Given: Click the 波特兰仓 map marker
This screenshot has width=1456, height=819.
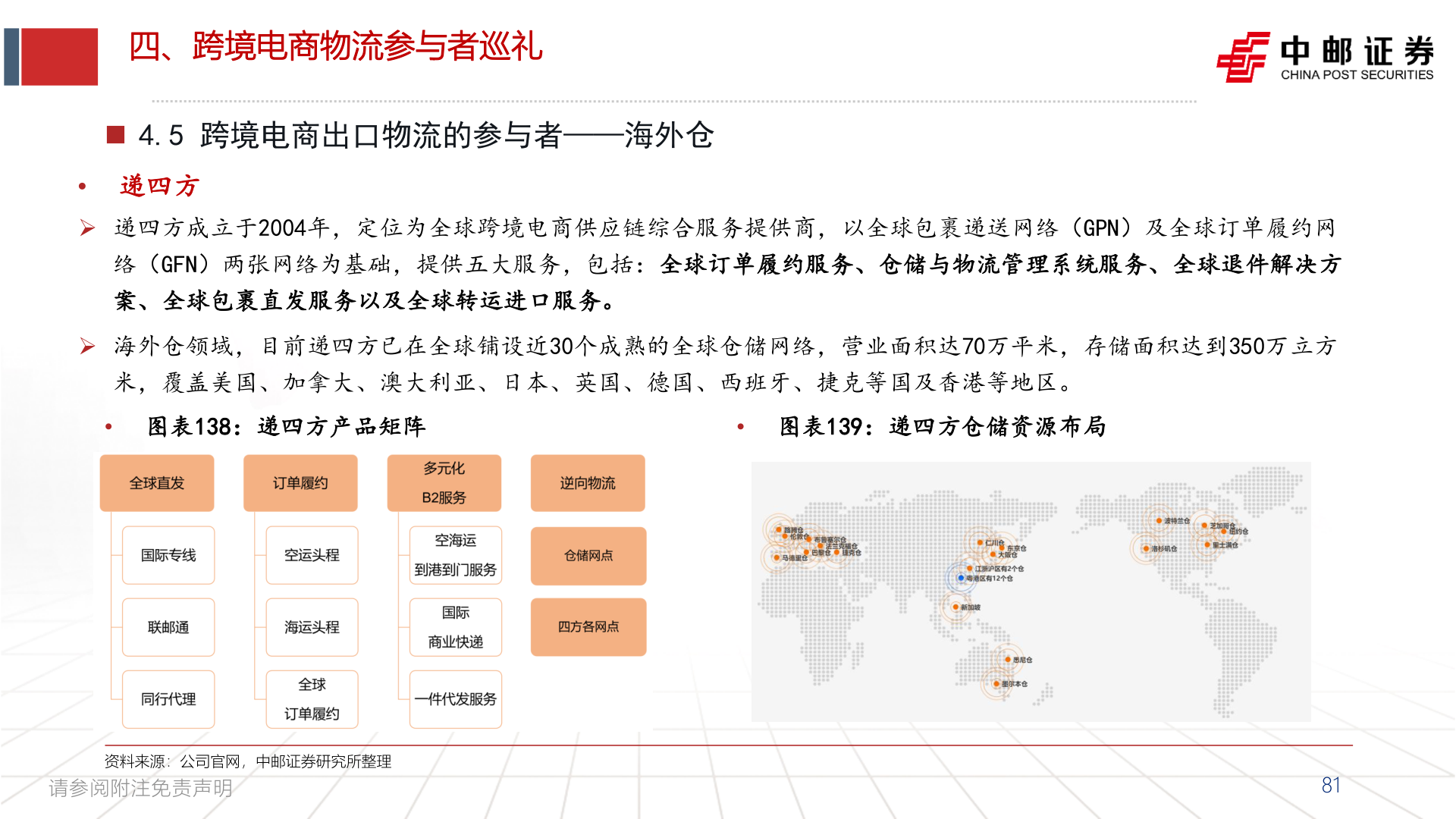Looking at the screenshot, I should 1159,521.
